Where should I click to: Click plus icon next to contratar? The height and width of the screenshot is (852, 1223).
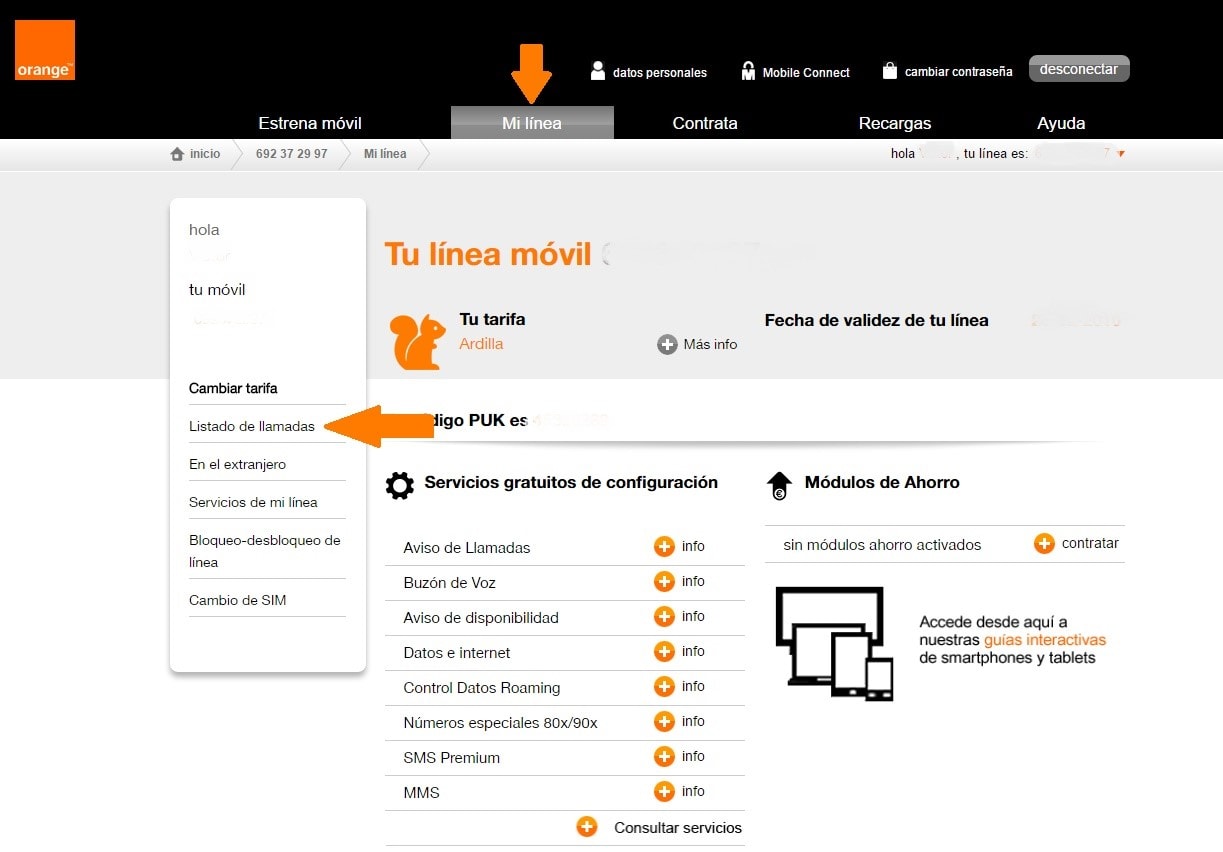click(x=1044, y=544)
